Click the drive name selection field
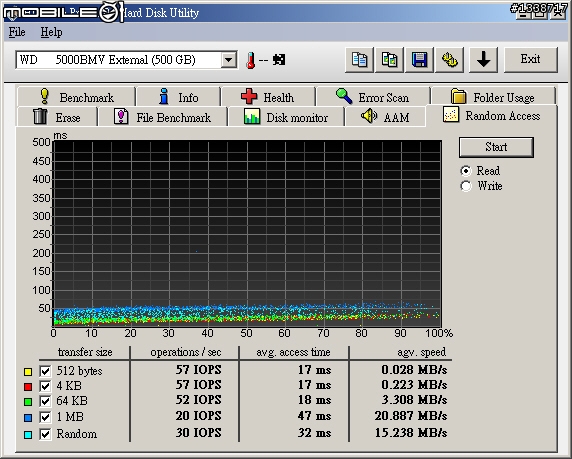The width and height of the screenshot is (572, 459). click(119, 60)
